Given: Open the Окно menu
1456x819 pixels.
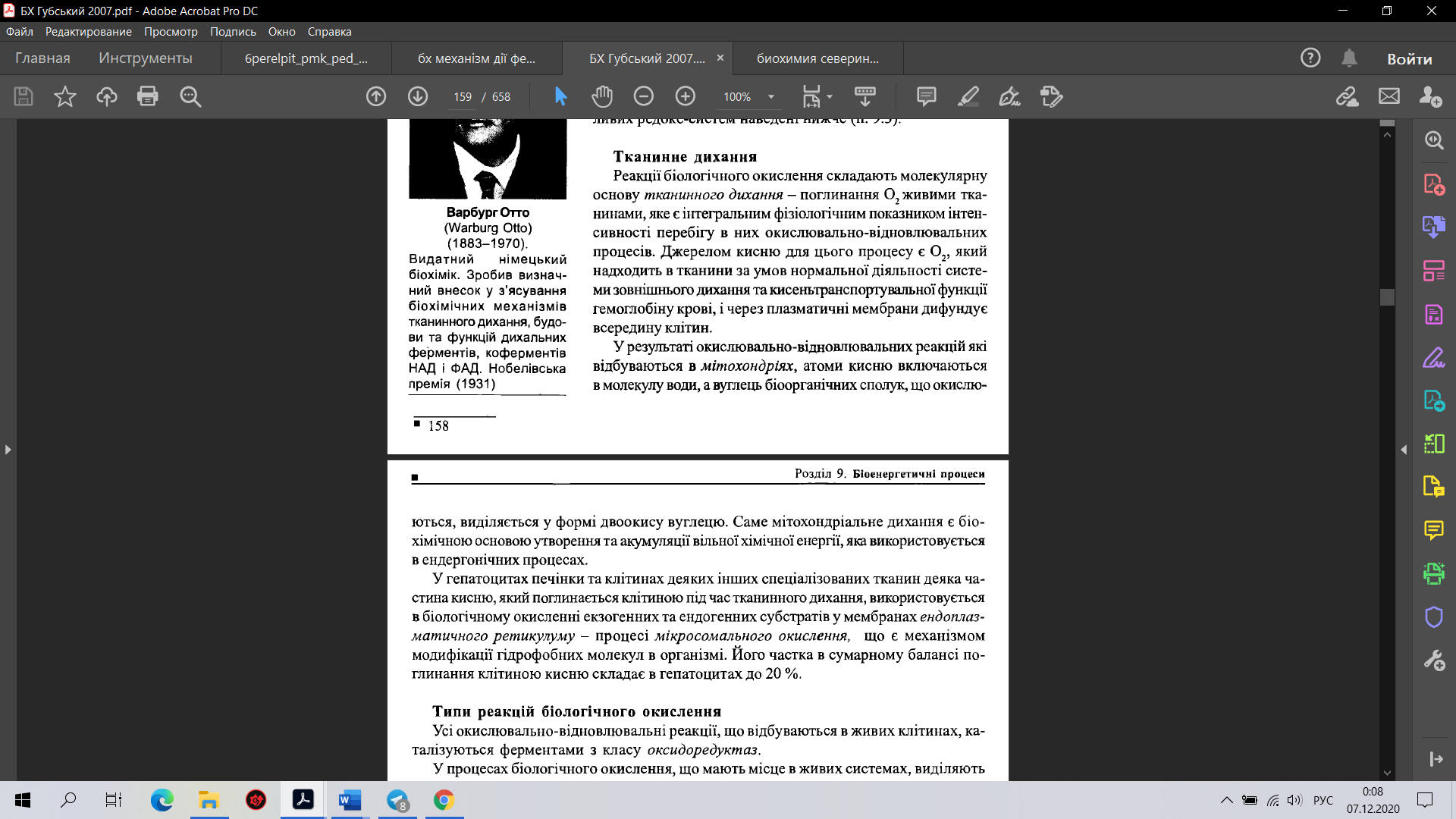Looking at the screenshot, I should pyautogui.click(x=281, y=32).
